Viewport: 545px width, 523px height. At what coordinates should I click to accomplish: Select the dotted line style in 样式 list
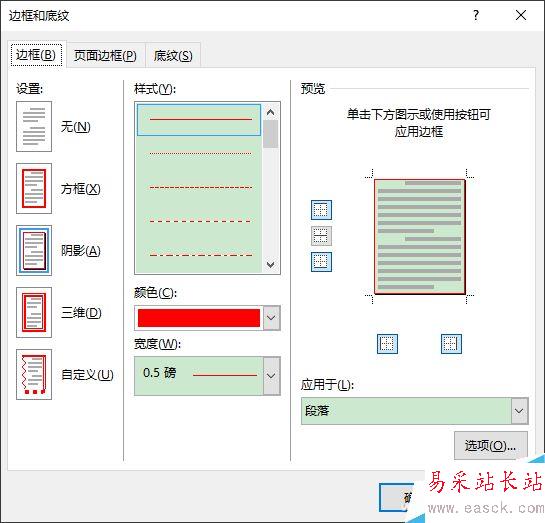tap(199, 153)
